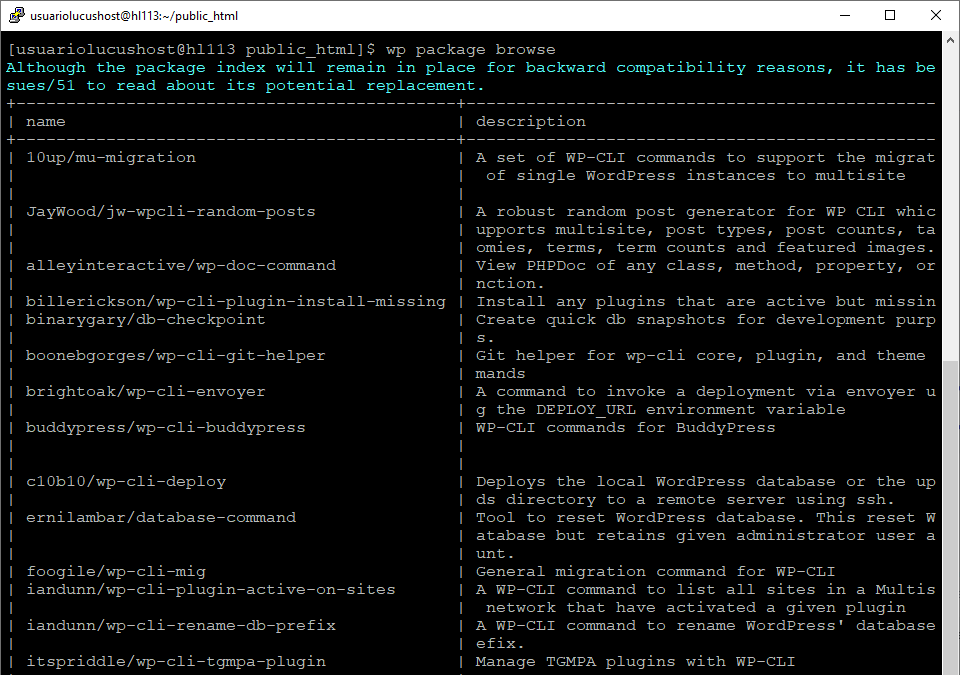The height and width of the screenshot is (675, 960).
Task: Click 'of single WordPress instances to multisite' line
Action: (x=696, y=176)
